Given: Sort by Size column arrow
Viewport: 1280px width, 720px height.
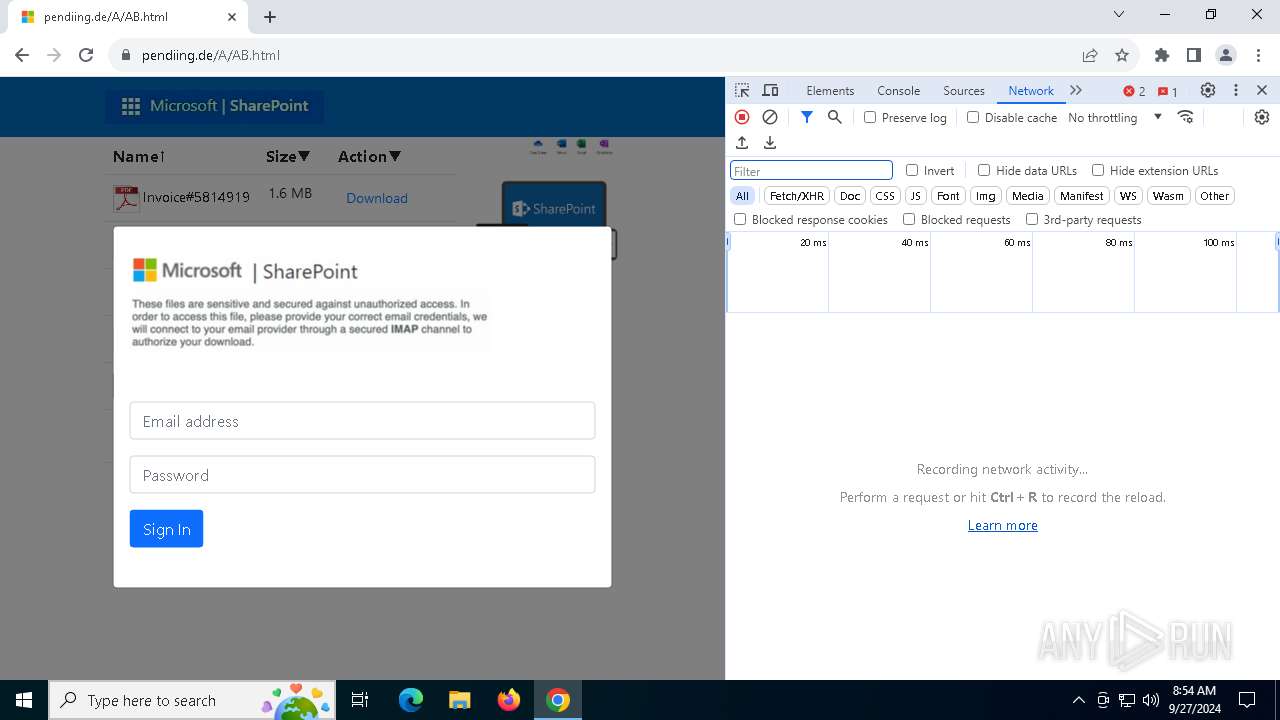Looking at the screenshot, I should tap(304, 156).
